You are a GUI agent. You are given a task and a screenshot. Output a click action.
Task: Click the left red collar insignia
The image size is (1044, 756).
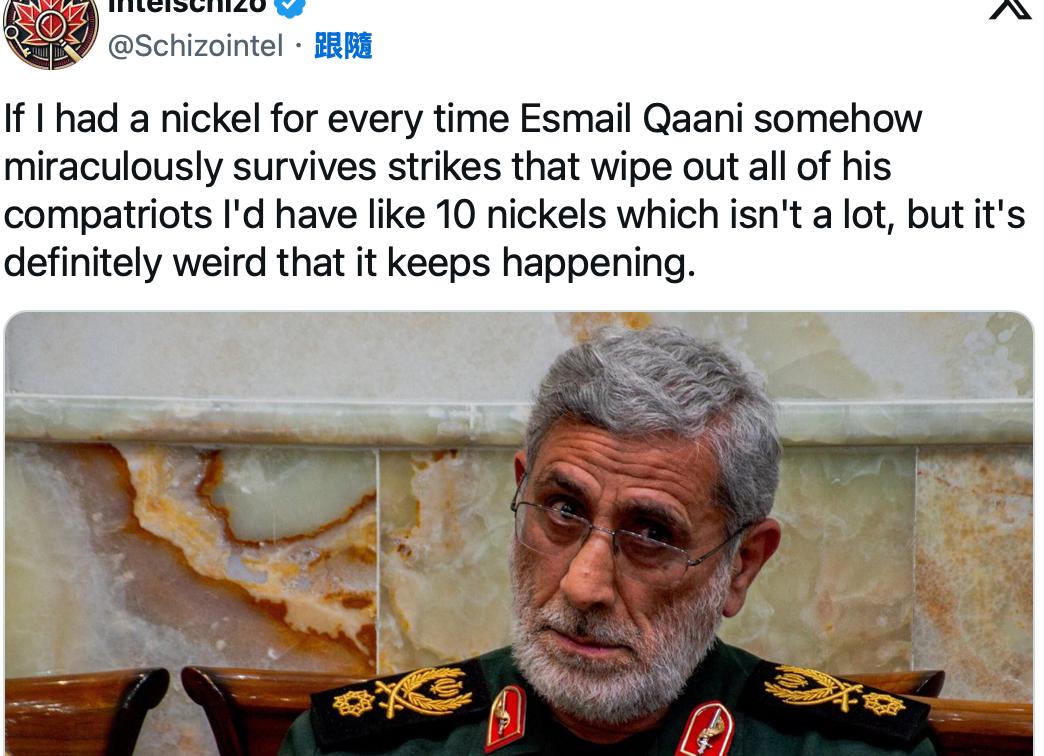(x=505, y=718)
